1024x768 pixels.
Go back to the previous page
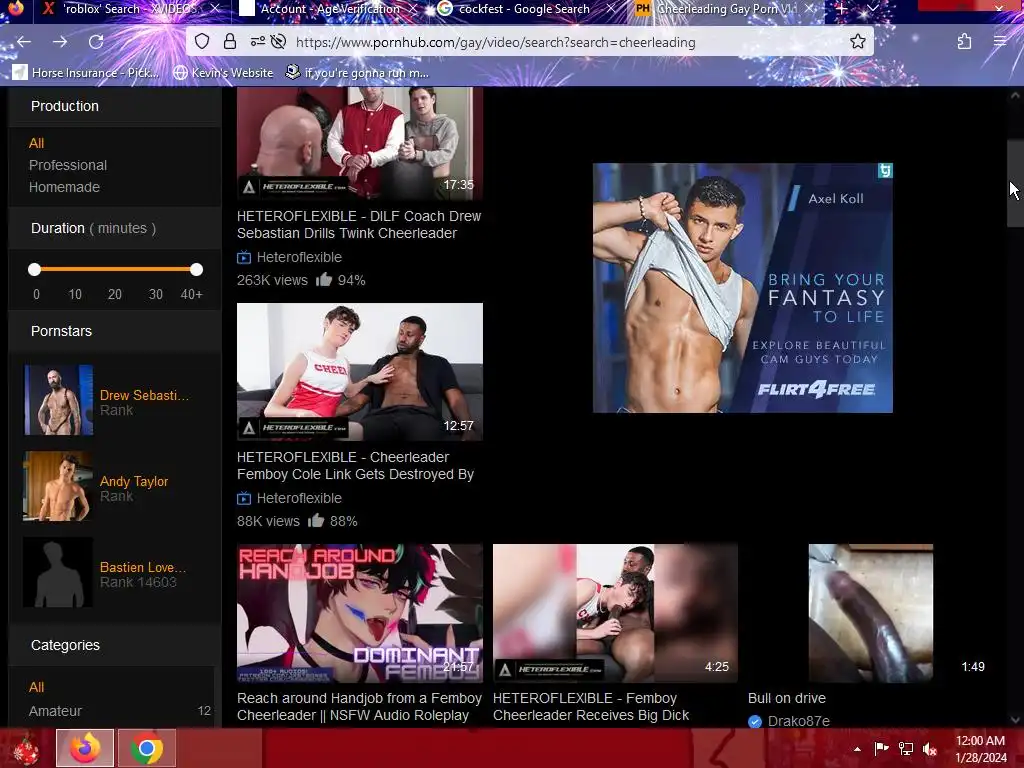click(24, 42)
